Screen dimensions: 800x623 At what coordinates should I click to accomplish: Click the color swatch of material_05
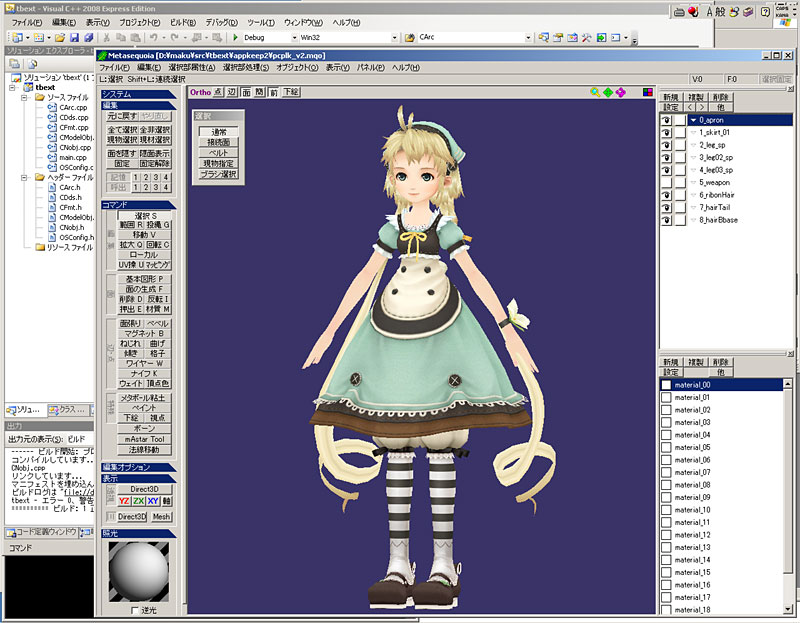(x=666, y=448)
